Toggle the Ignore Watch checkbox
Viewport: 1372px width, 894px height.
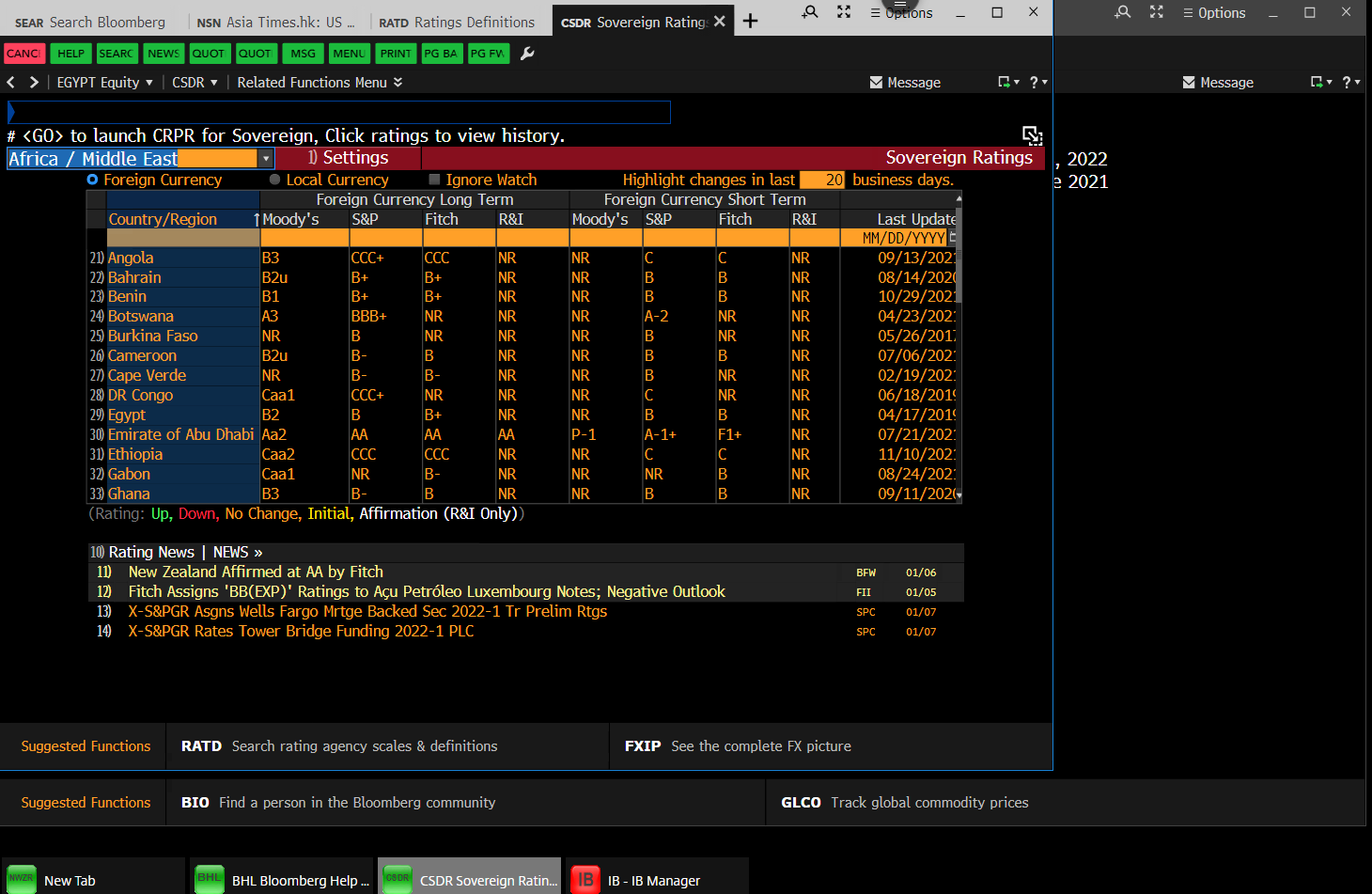(x=434, y=180)
